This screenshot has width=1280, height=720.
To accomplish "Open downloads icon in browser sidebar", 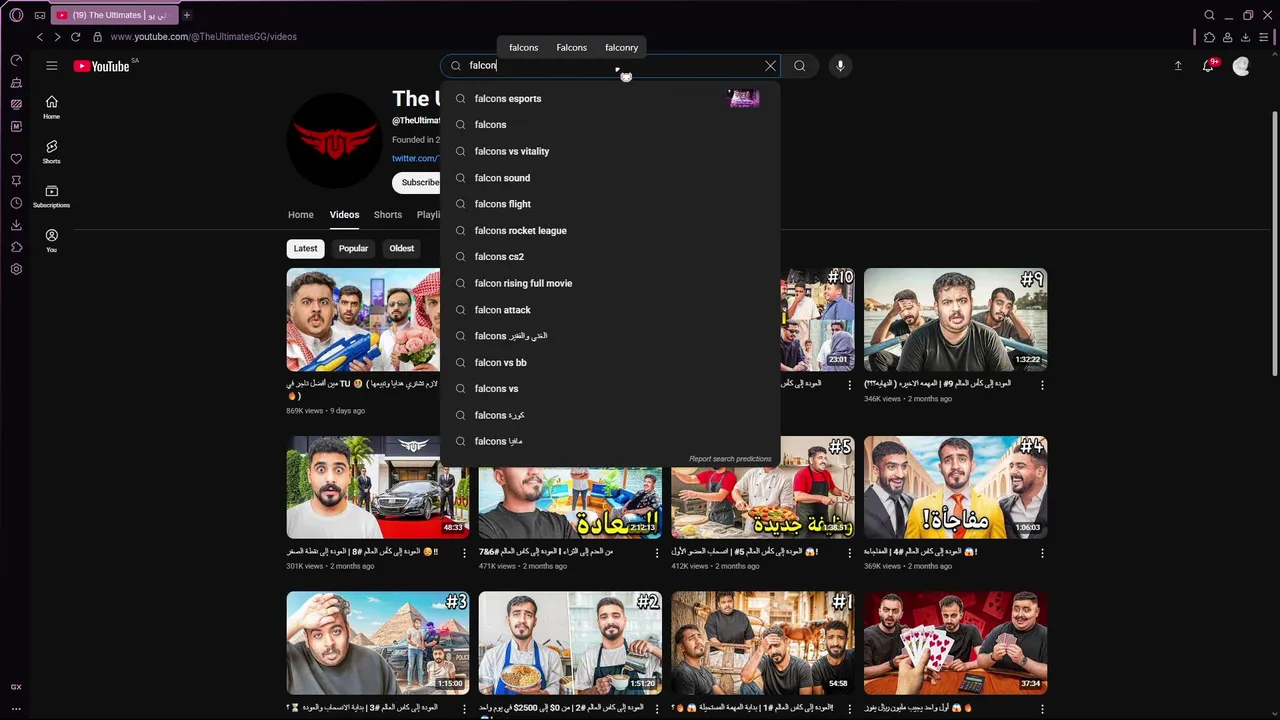I will [16, 225].
